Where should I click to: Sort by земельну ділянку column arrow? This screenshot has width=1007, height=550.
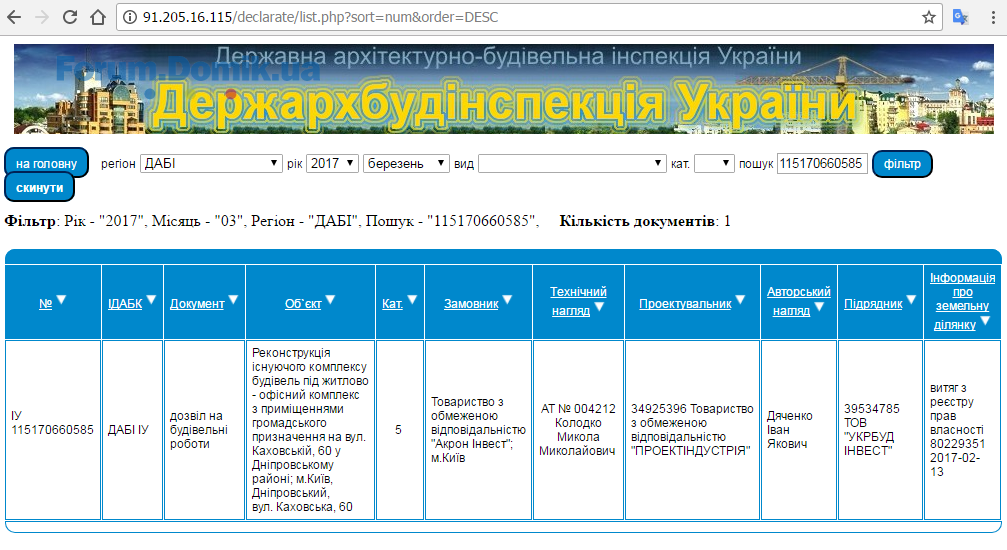(x=985, y=321)
